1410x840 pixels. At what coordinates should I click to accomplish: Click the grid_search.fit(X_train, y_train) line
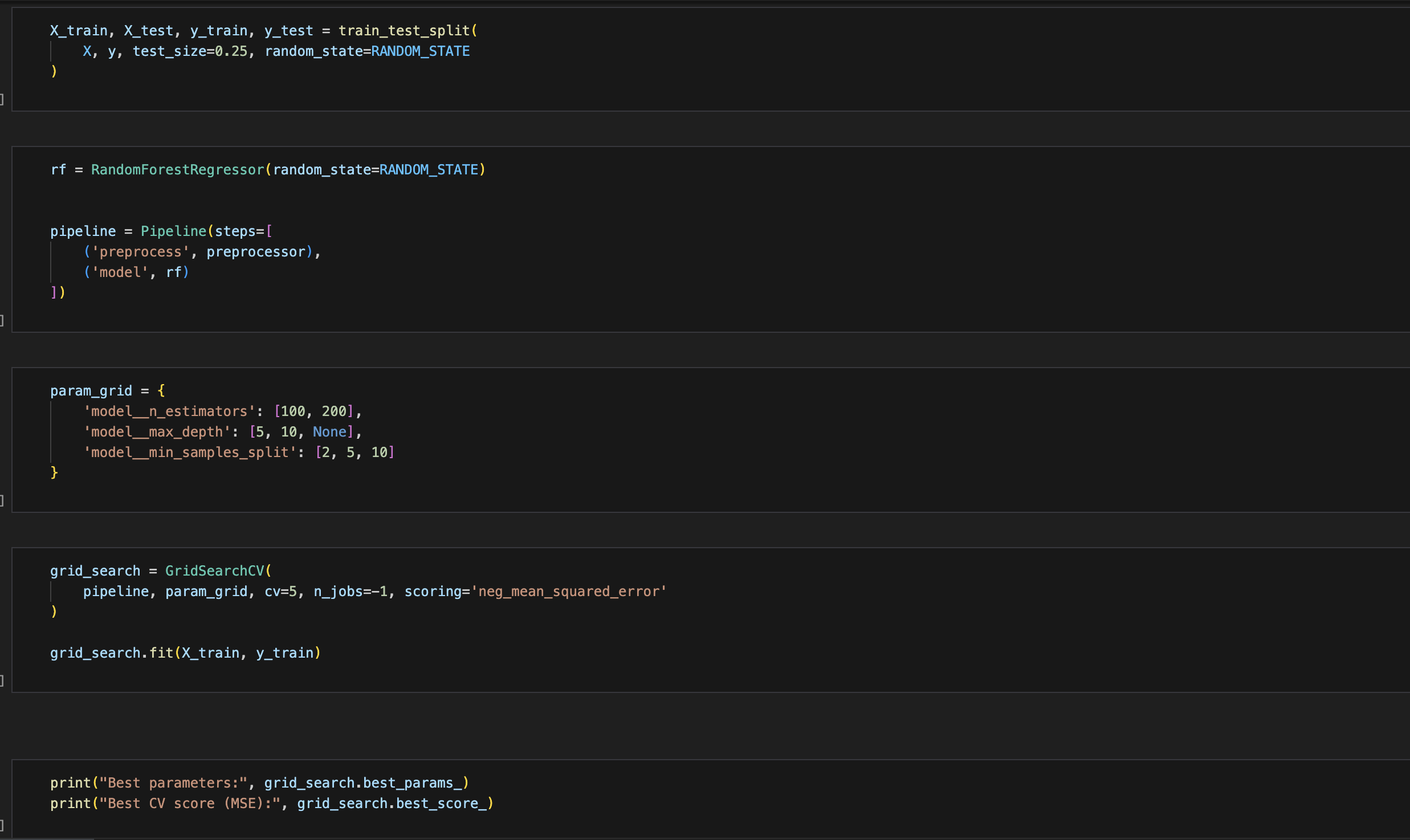pyautogui.click(x=185, y=653)
